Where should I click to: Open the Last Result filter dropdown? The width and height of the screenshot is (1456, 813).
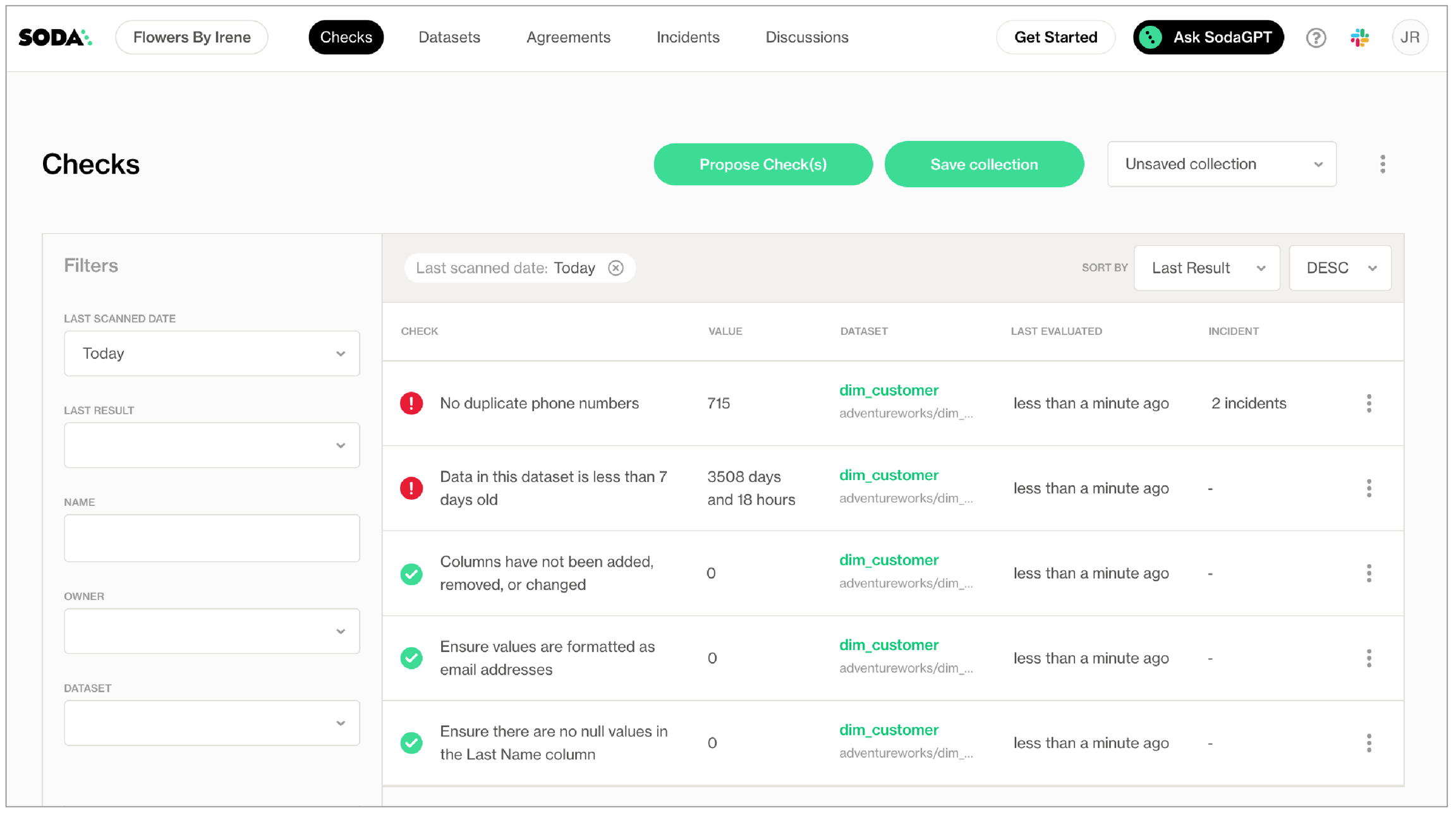(212, 445)
